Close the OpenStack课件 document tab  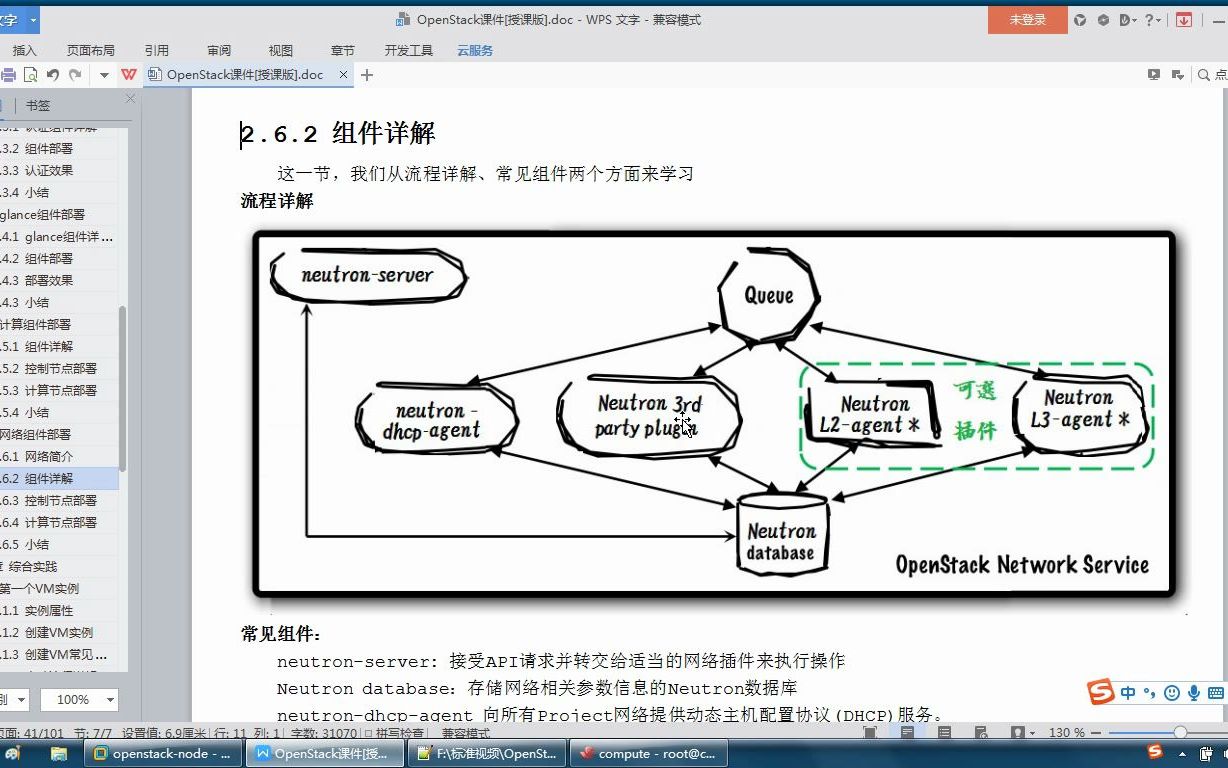(343, 75)
